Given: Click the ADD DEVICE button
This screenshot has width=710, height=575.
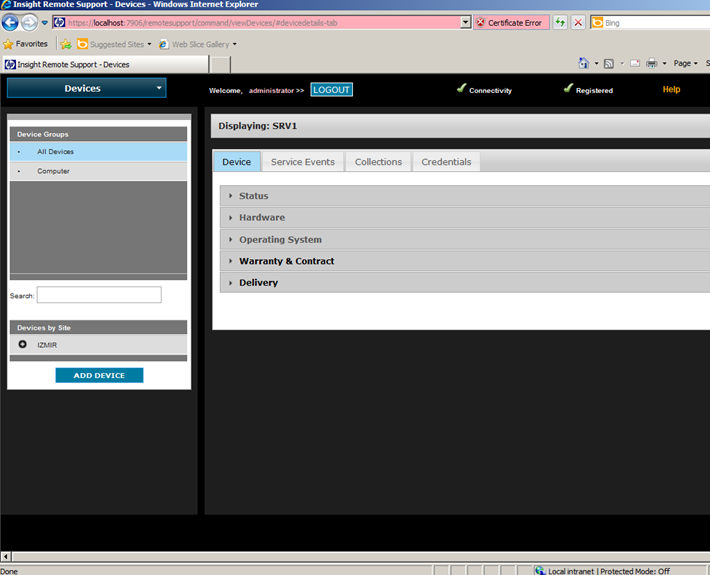Looking at the screenshot, I should point(99,375).
